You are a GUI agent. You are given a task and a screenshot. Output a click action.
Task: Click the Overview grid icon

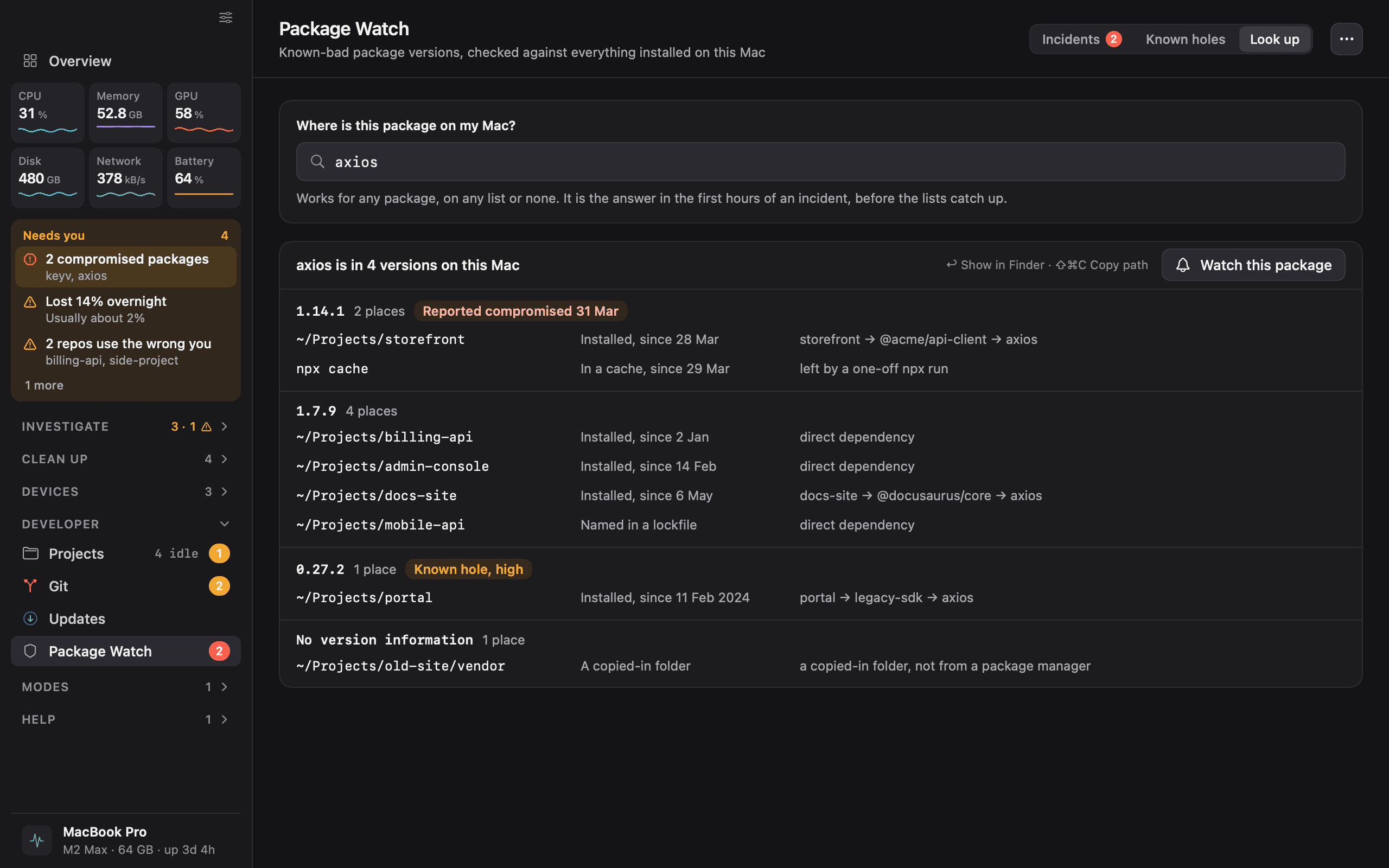point(30,60)
